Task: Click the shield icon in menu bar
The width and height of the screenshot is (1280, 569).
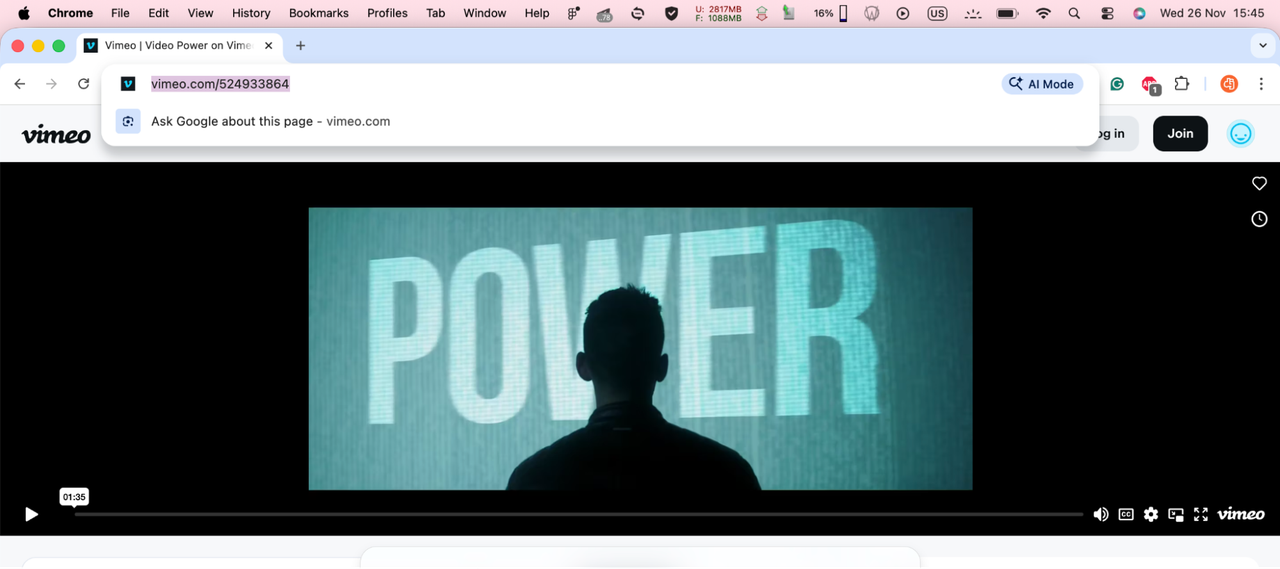Action: pos(671,13)
